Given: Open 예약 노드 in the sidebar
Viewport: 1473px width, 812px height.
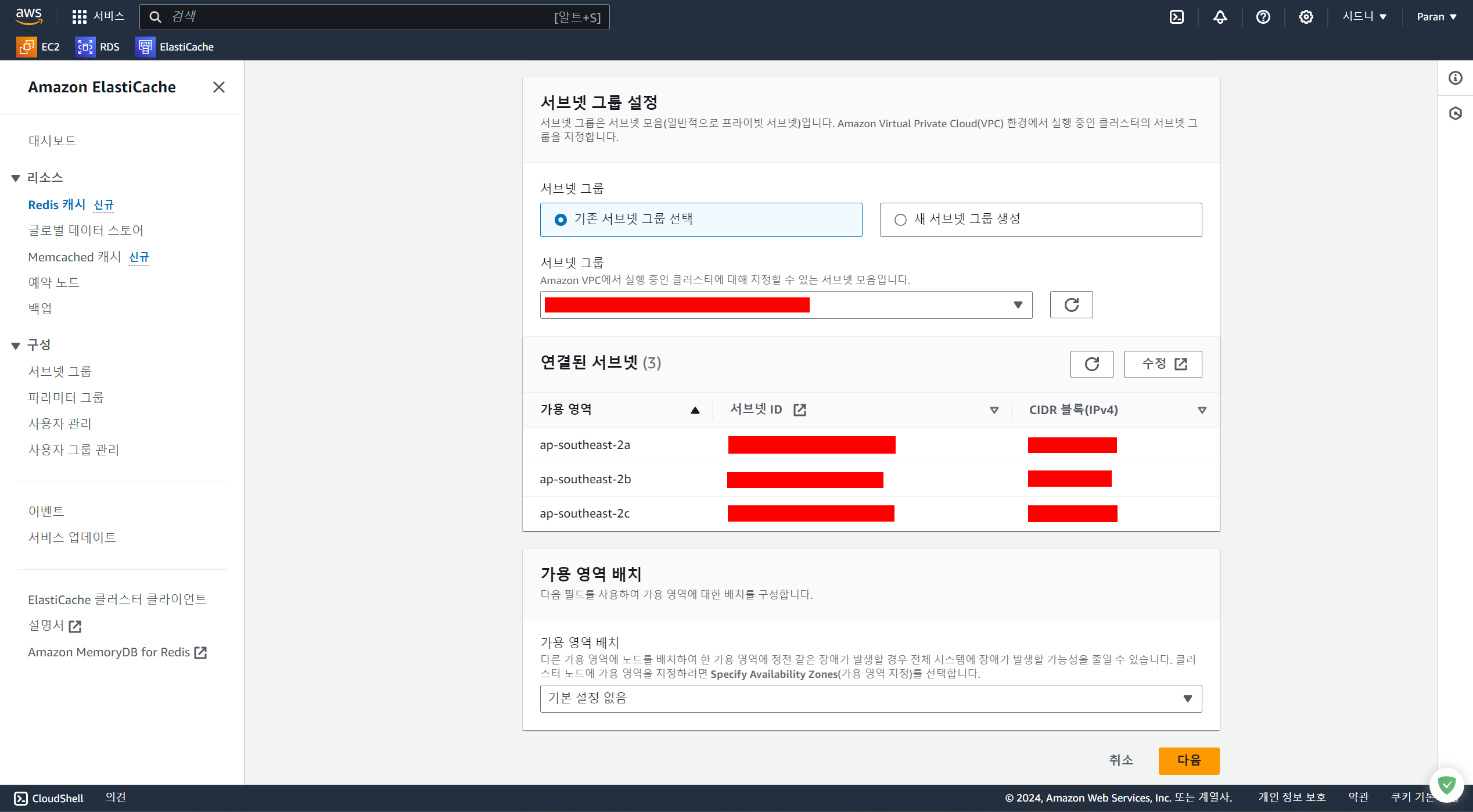Looking at the screenshot, I should coord(54,283).
